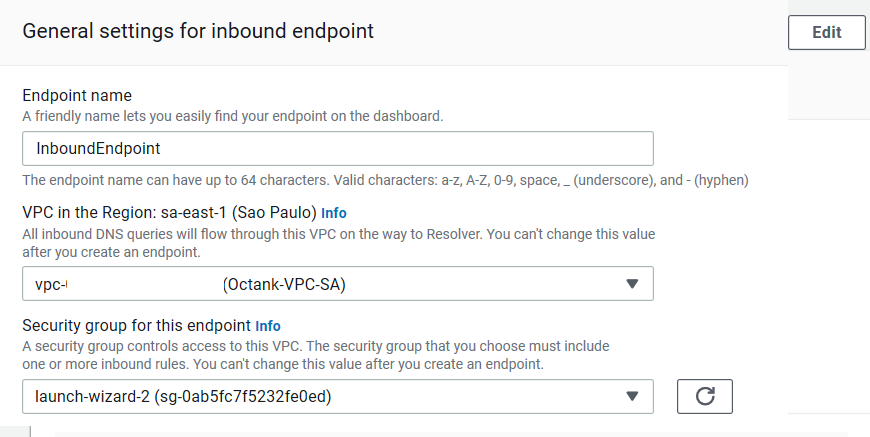Select the Octank-VPC-SA text in VPC selector
The image size is (870, 437).
coord(290,285)
